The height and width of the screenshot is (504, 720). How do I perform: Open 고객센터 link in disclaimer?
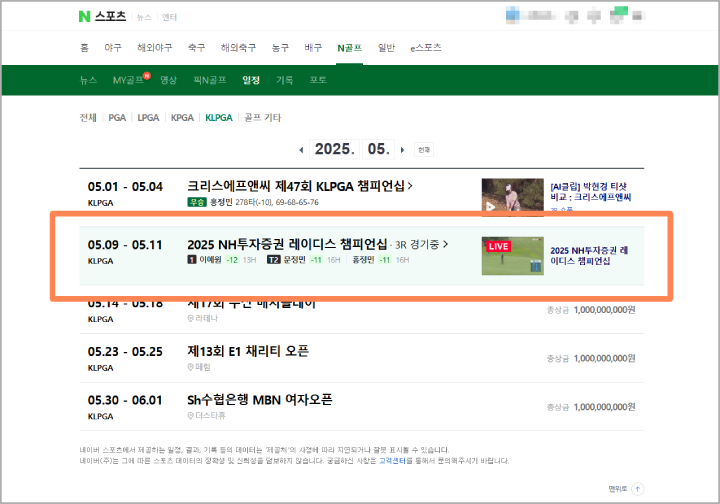pos(393,461)
